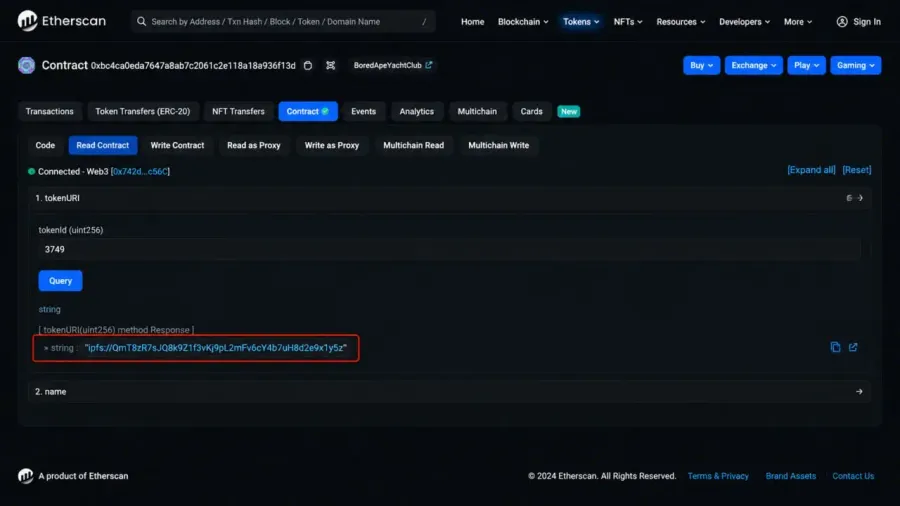Open Contact Us footer link
The height and width of the screenshot is (506, 900).
(853, 476)
